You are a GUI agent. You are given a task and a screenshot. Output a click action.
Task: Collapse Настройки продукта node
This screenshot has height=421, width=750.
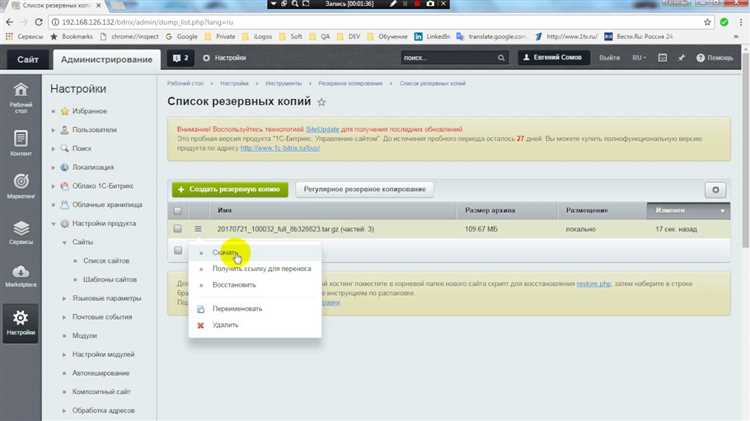tap(53, 223)
